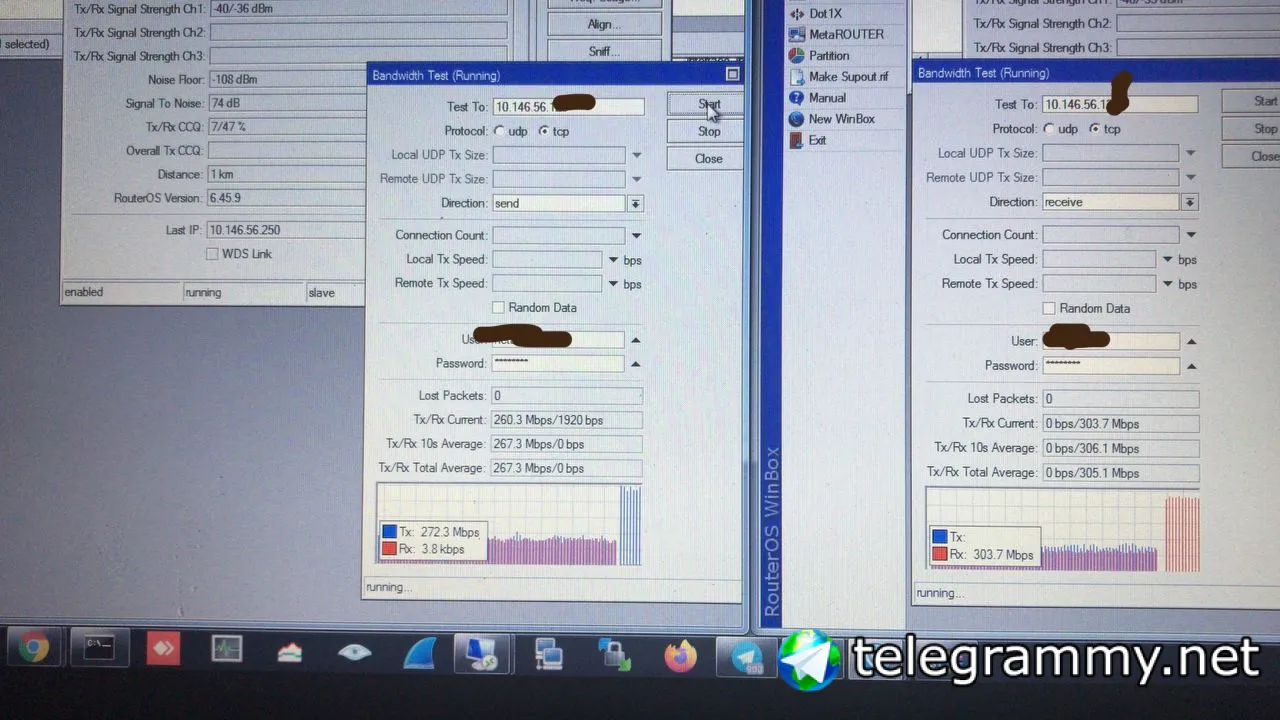This screenshot has height=720, width=1280.
Task: Open the Remote Desktop taskbar icon
Action: [481, 655]
